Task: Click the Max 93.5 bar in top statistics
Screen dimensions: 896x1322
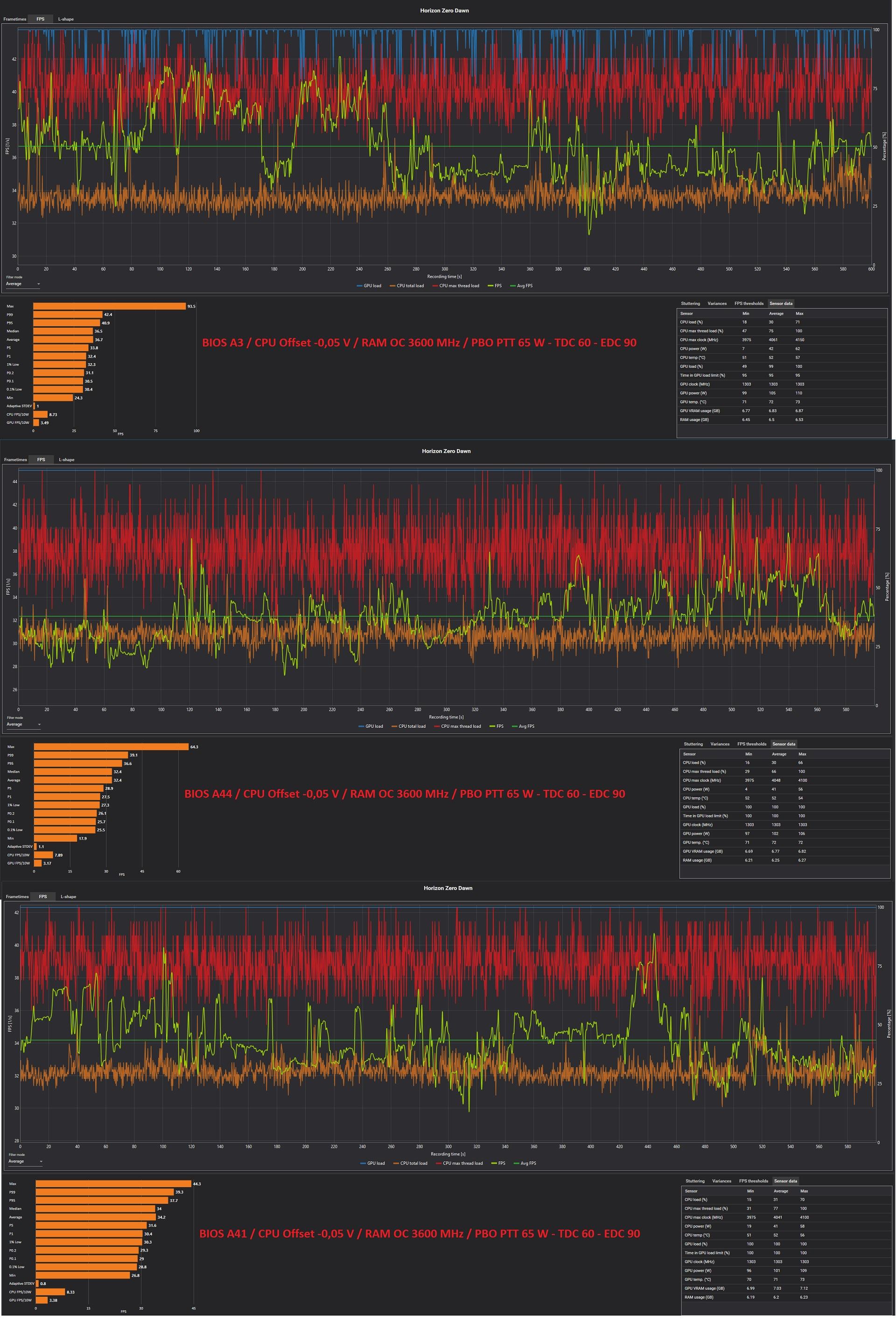Action: (109, 306)
